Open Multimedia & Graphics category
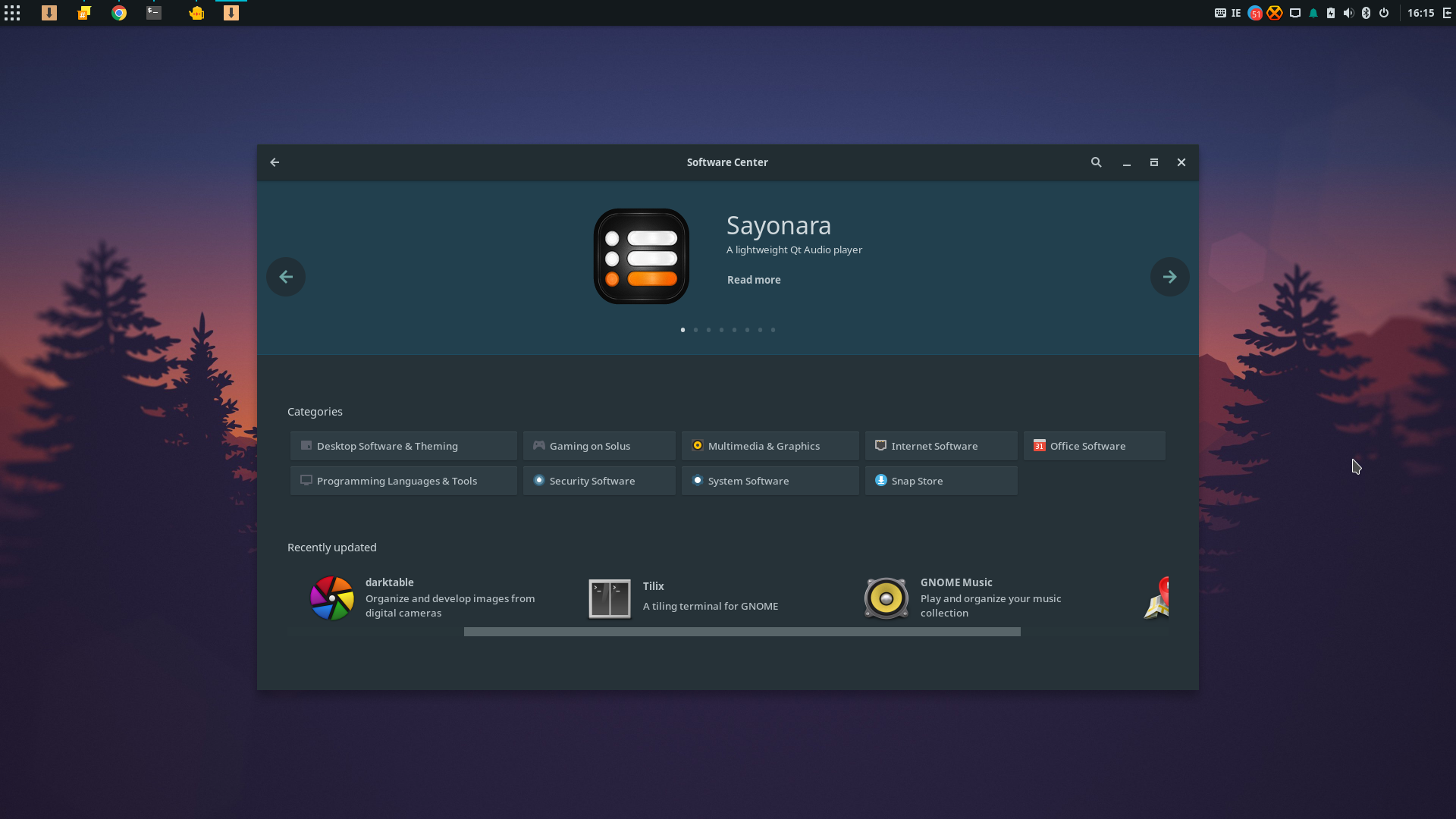 tap(770, 446)
